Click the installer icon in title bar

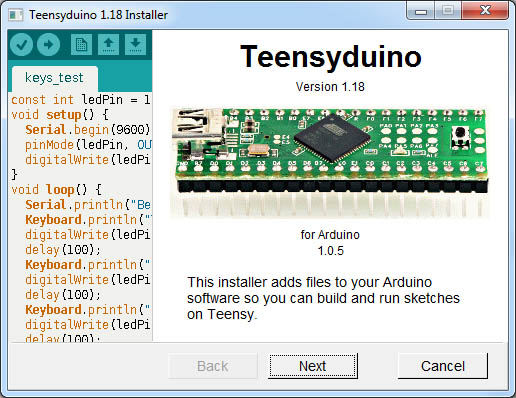(x=16, y=15)
